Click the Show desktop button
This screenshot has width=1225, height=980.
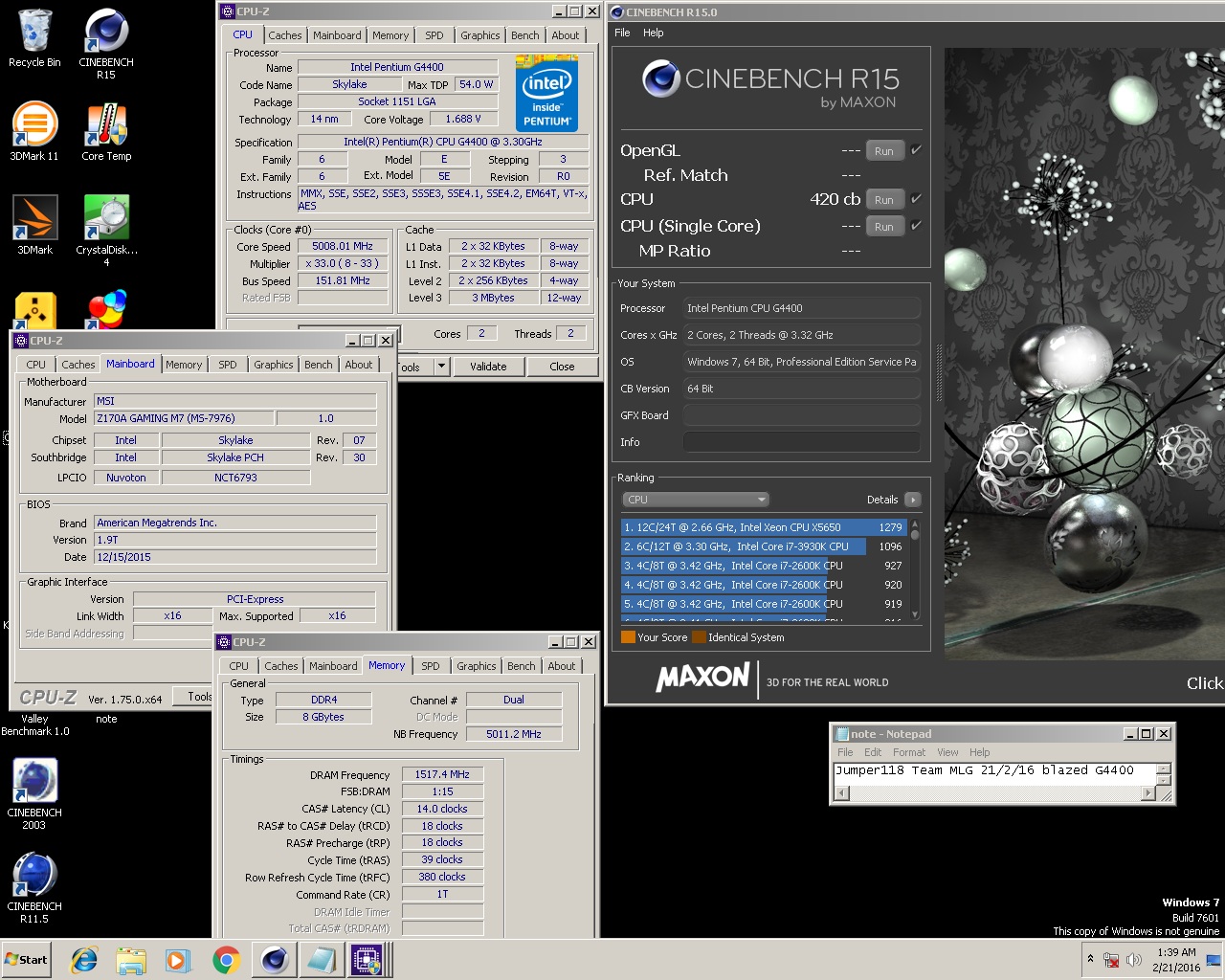point(1214,960)
